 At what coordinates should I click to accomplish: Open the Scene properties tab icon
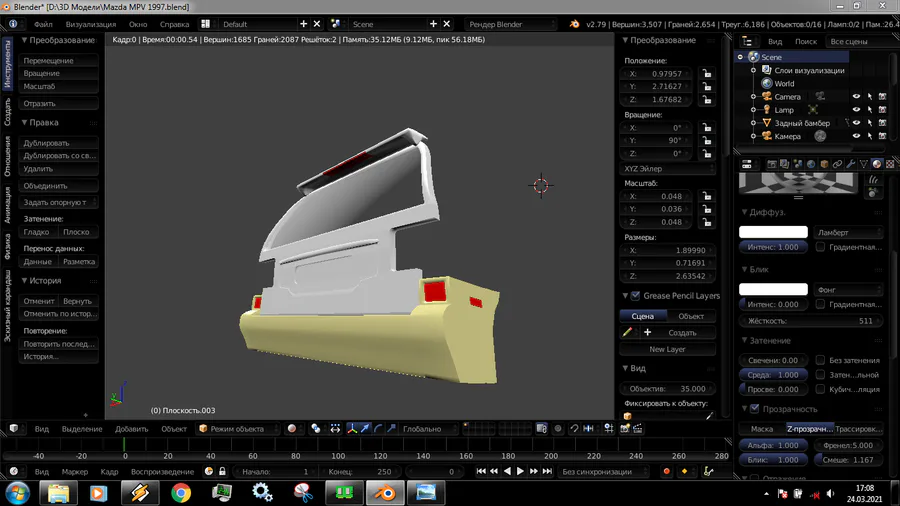[x=798, y=164]
